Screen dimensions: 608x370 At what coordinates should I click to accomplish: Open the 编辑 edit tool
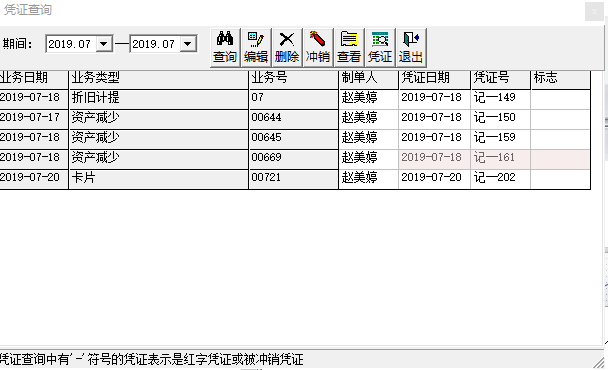coord(256,47)
